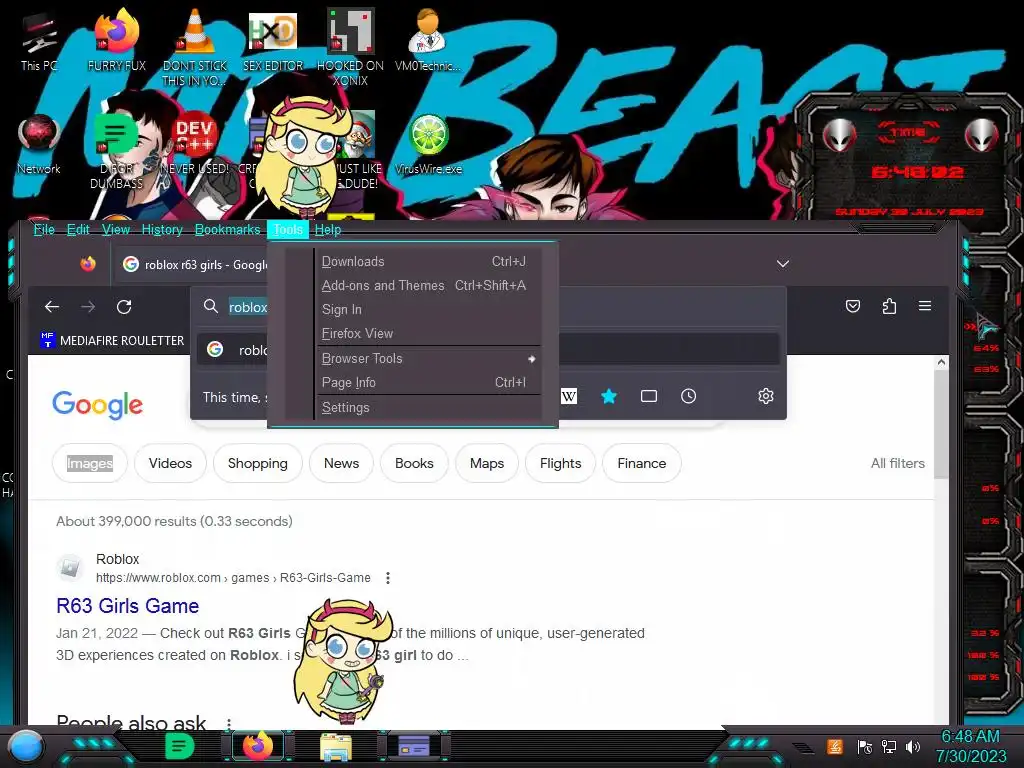Image resolution: width=1024 pixels, height=768 pixels.
Task: Select the Videos filter chip
Action: [170, 463]
